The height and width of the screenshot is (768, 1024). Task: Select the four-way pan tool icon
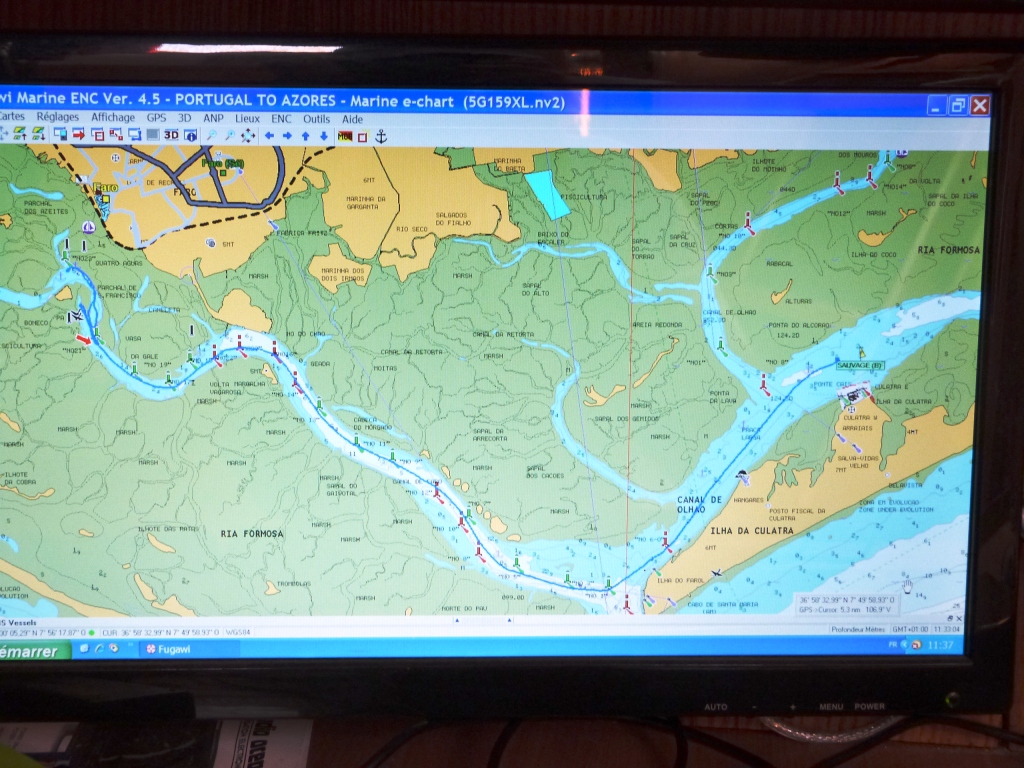click(248, 136)
